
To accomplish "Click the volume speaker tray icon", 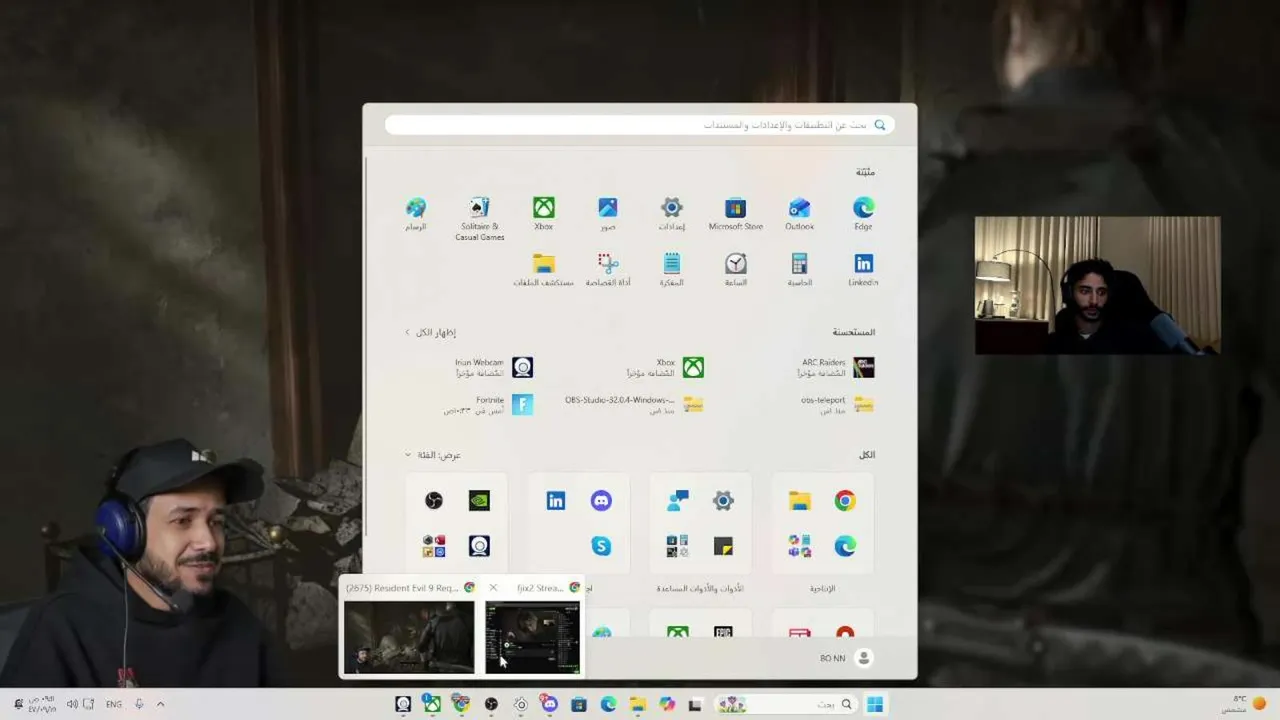I will tap(72, 704).
